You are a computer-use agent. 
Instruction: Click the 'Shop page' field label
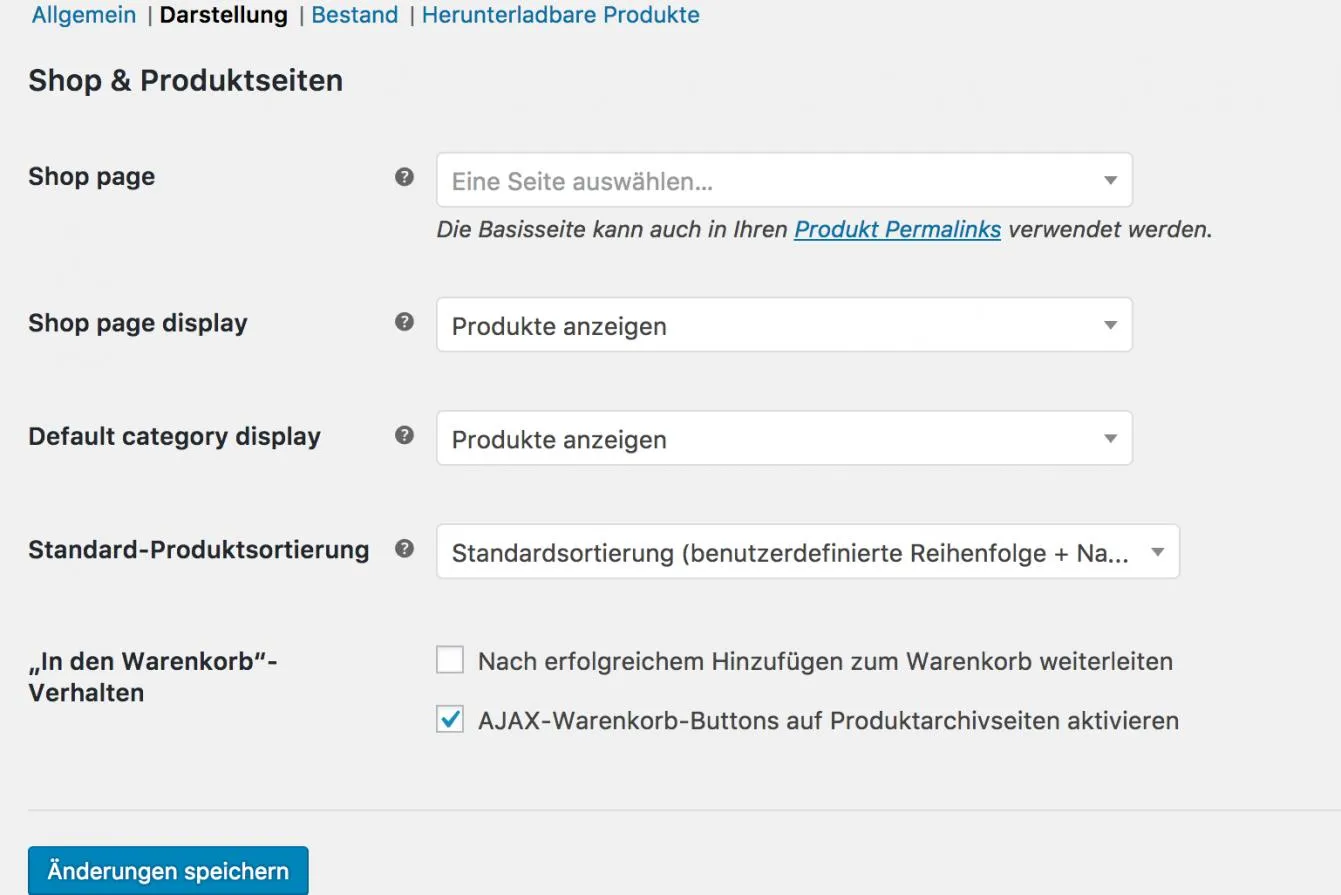pyautogui.click(x=92, y=177)
